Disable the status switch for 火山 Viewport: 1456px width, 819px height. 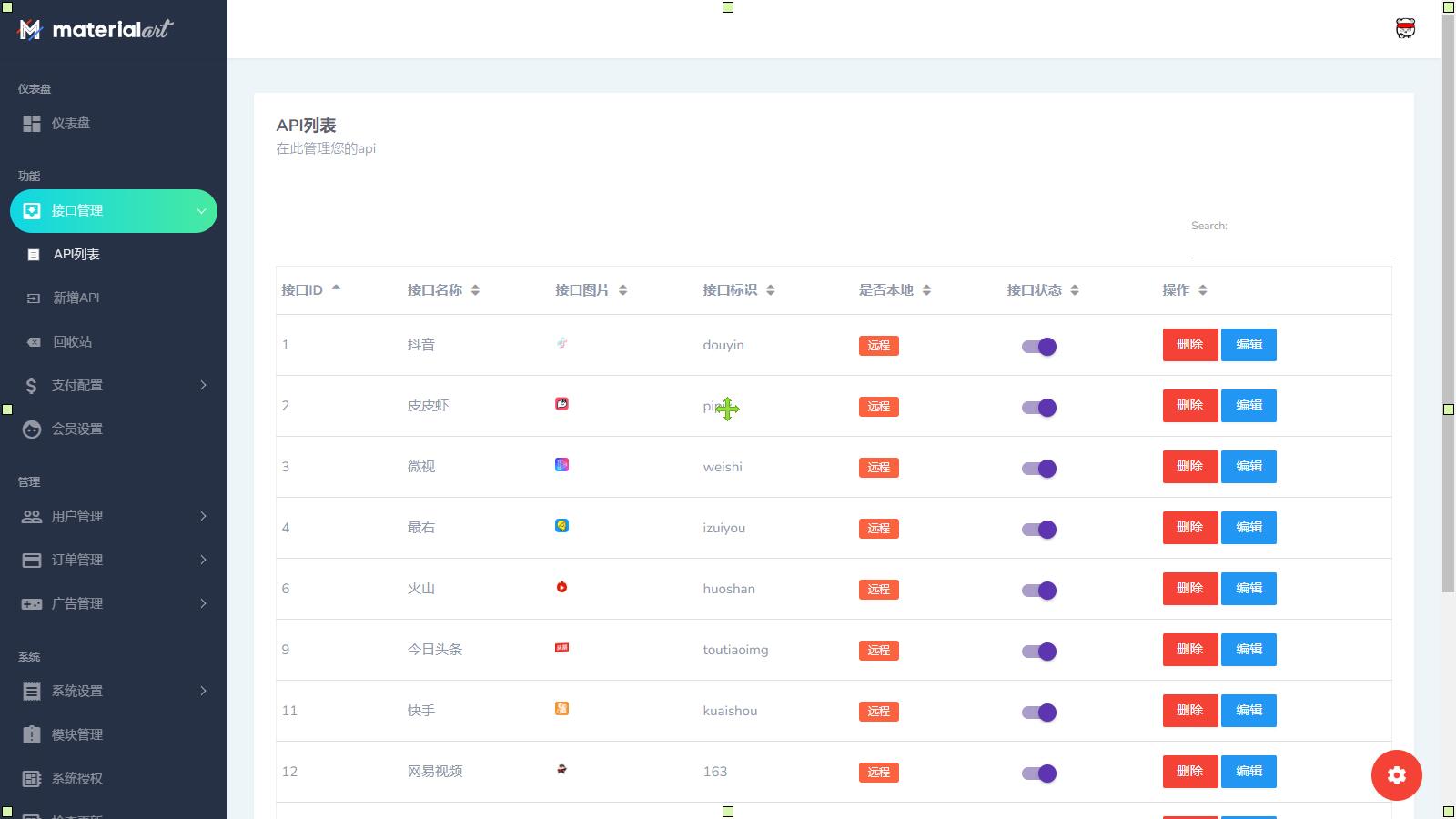click(x=1038, y=591)
